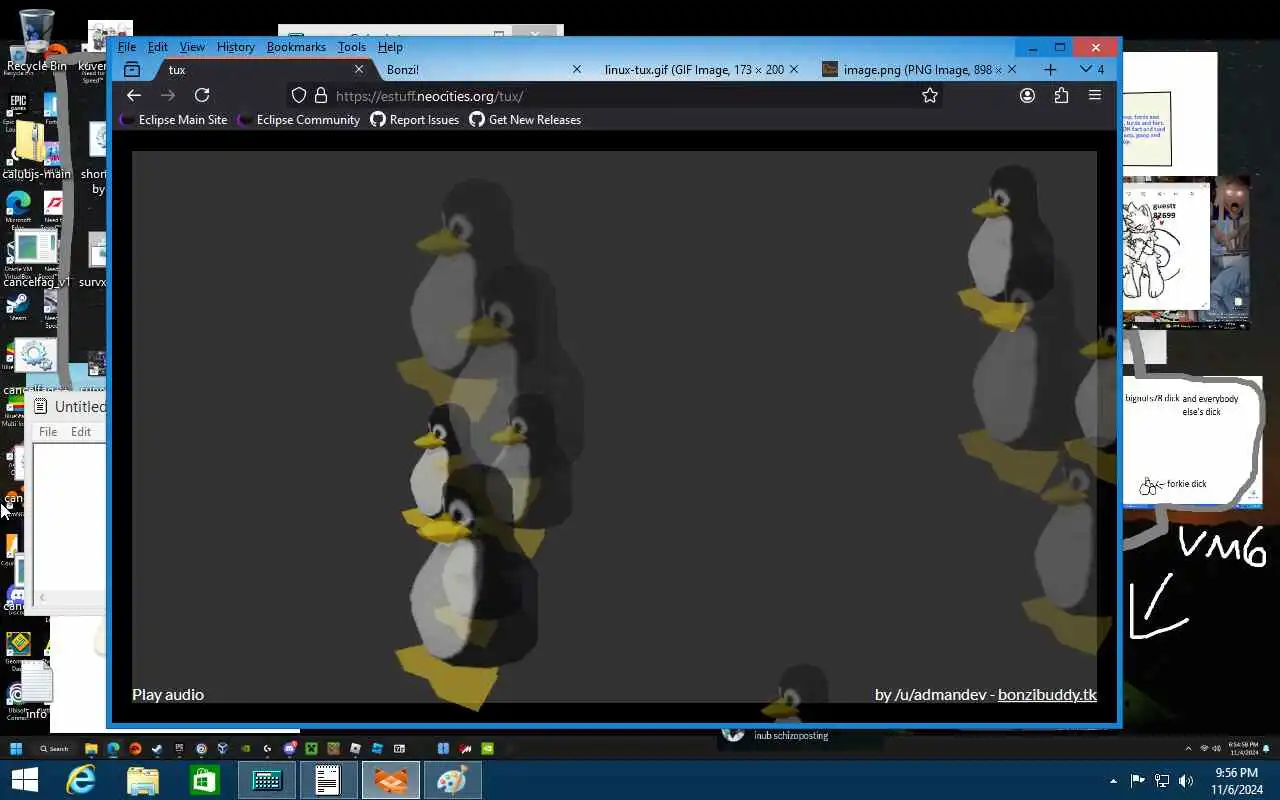Open the Bookmarks menu
Image resolution: width=1280 pixels, height=800 pixels.
296,47
